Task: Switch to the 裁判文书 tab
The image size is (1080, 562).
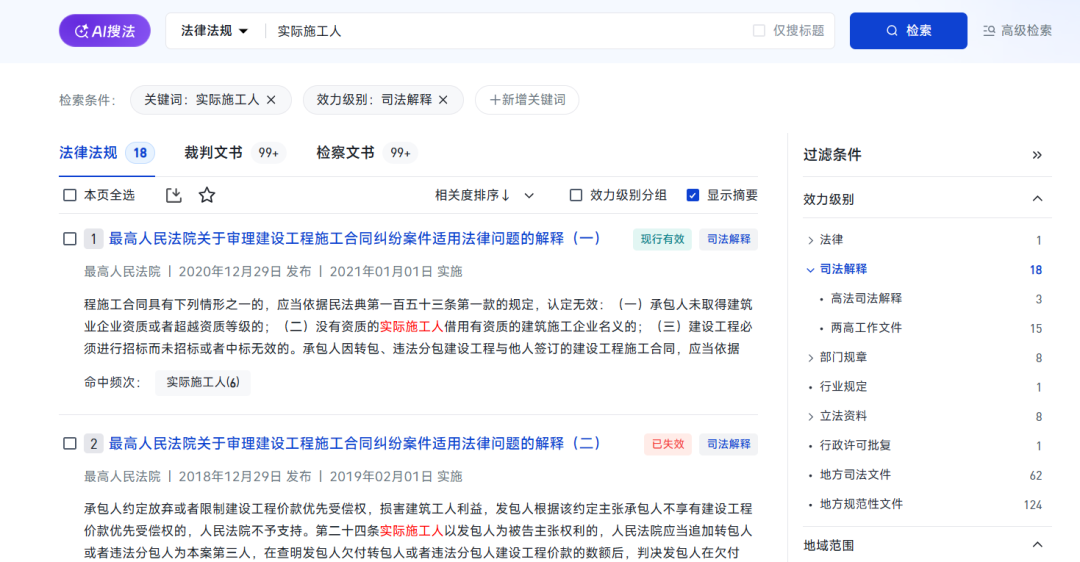Action: (x=233, y=153)
